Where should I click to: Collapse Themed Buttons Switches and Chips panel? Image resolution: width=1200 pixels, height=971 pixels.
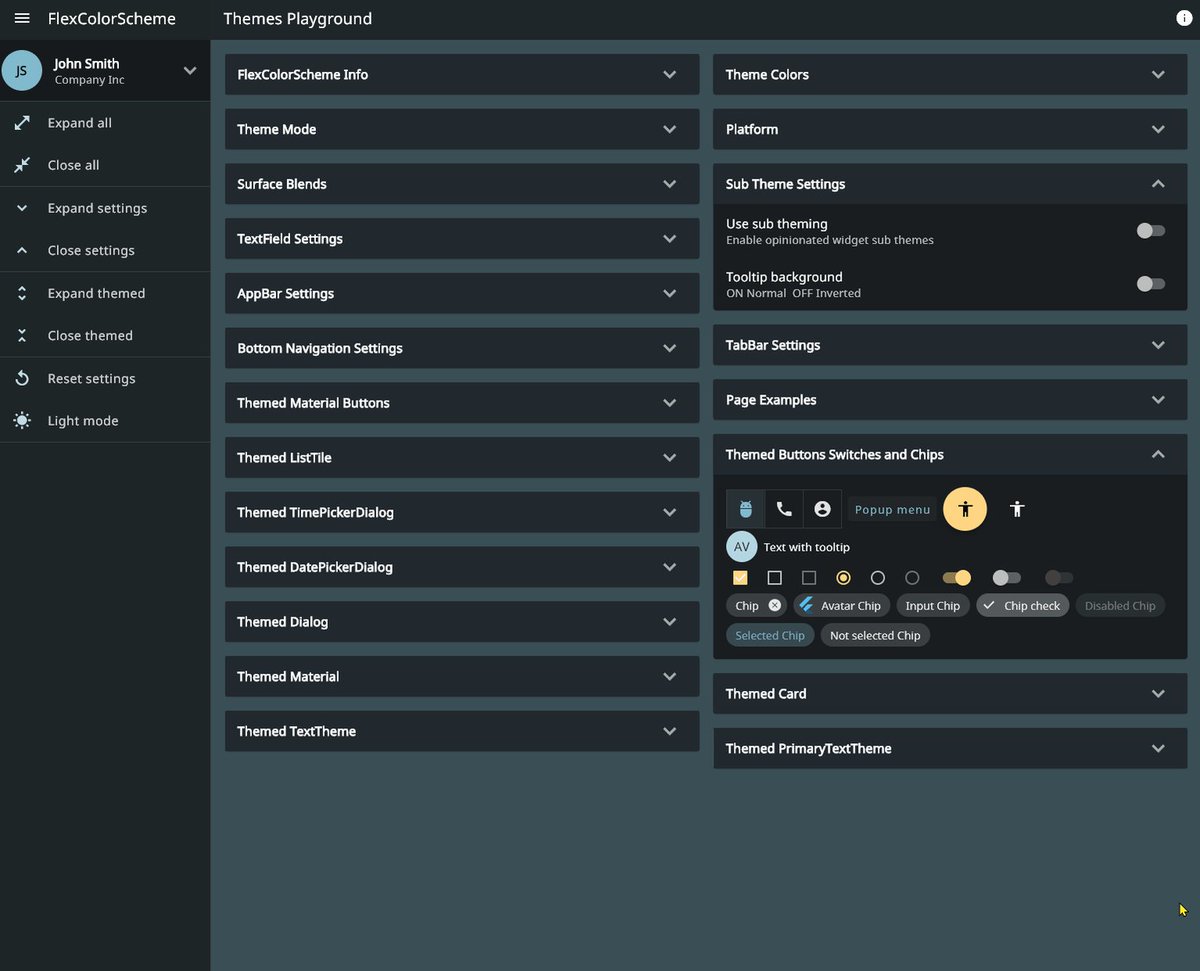950,455
